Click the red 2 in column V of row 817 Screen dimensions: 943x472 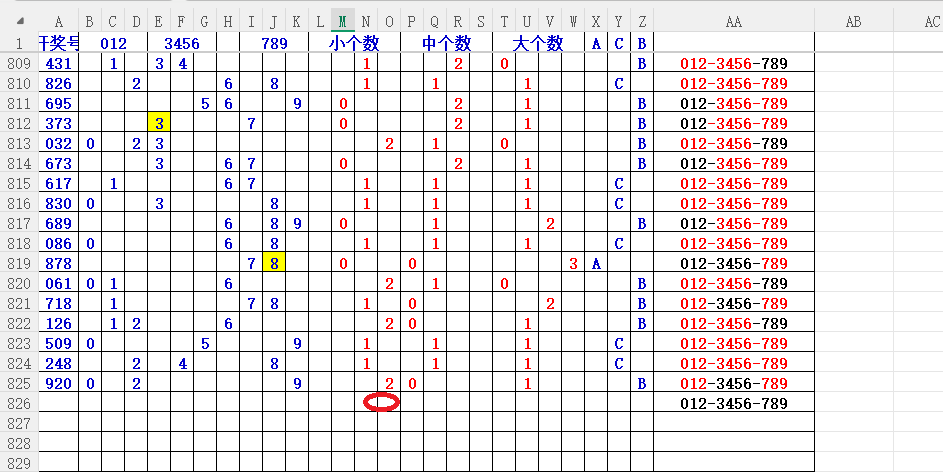click(x=550, y=223)
